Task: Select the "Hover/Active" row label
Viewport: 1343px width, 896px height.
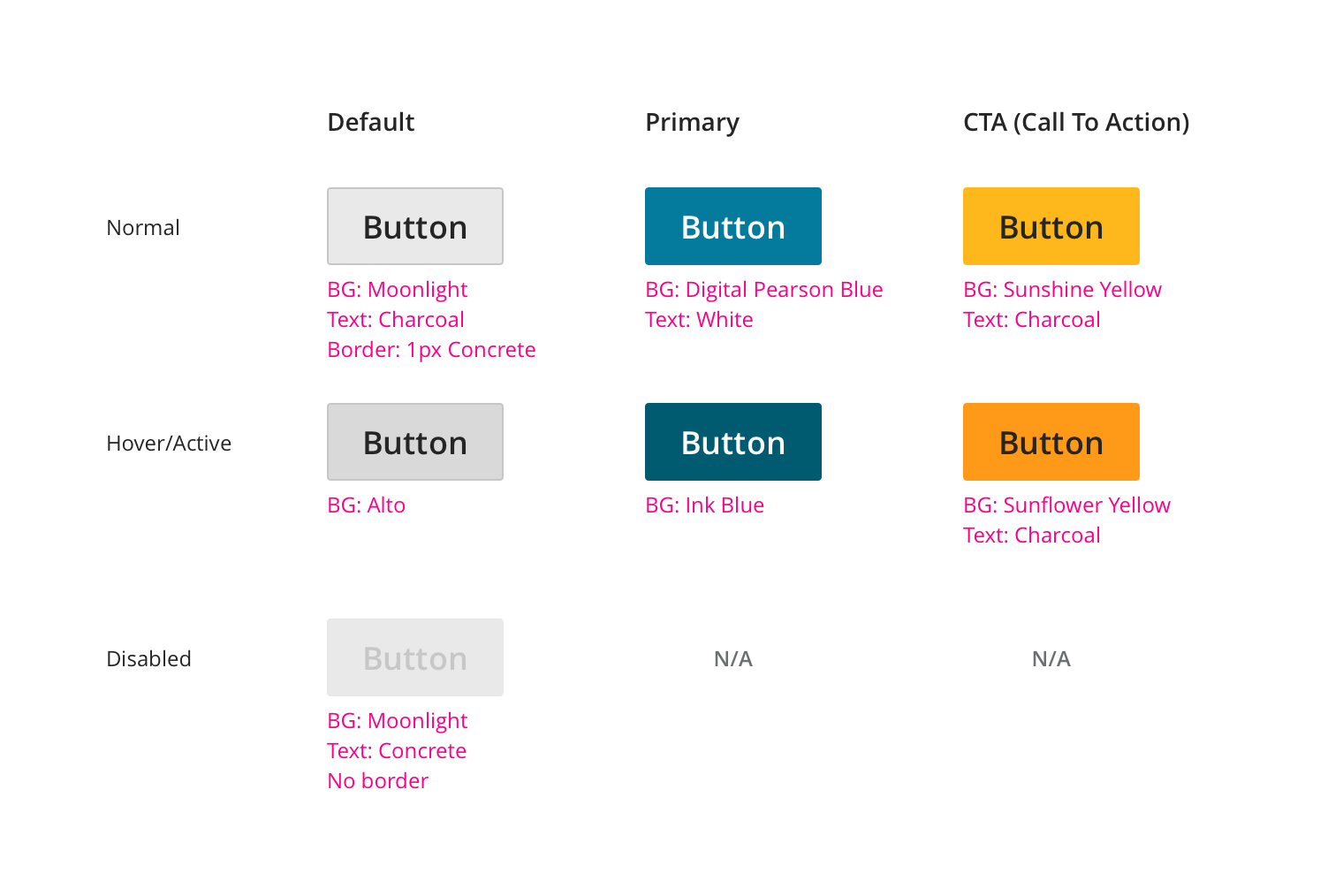Action: (169, 444)
